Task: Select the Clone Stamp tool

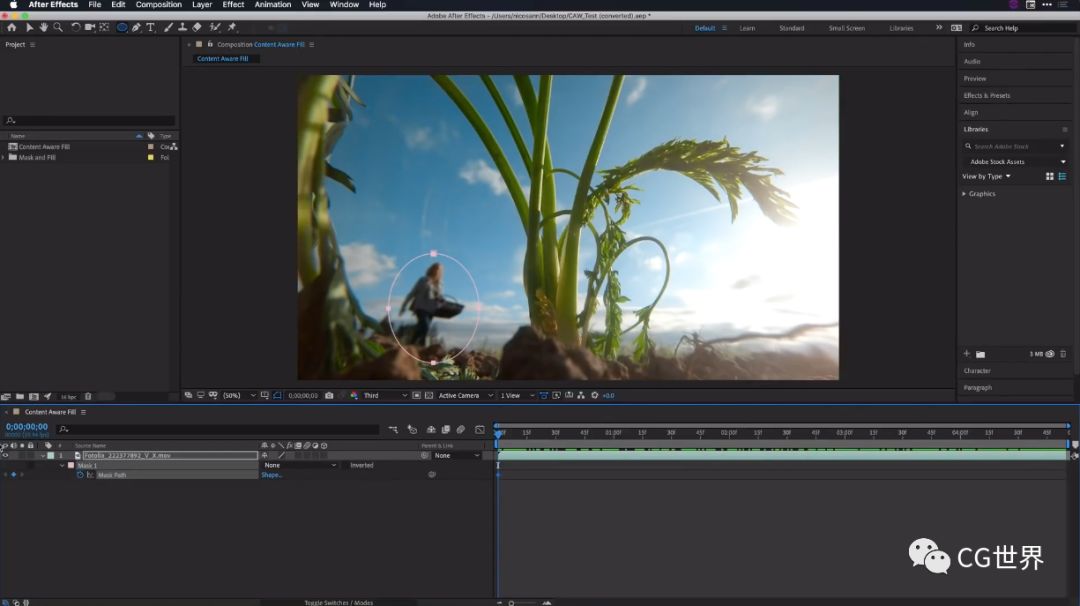Action: click(x=183, y=28)
